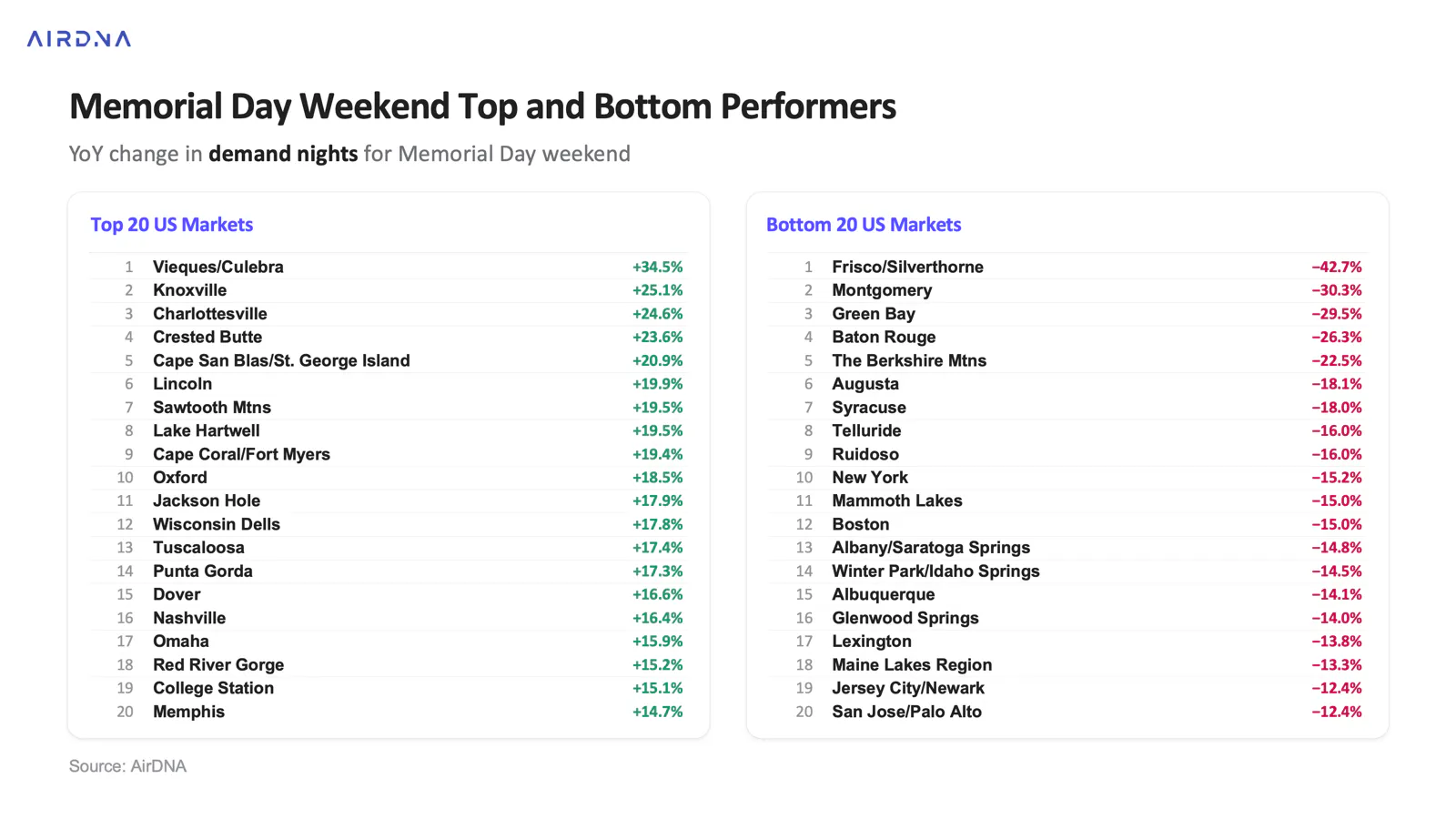Click the +19.4% value

point(658,454)
